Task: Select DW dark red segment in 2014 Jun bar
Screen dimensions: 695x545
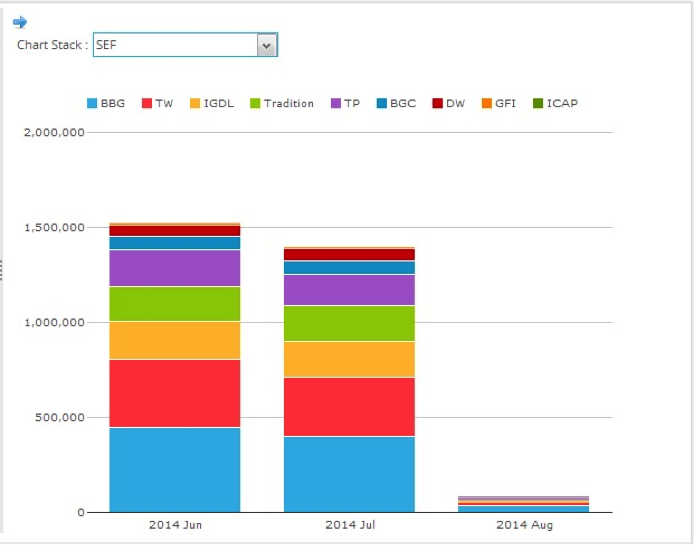Action: point(175,231)
